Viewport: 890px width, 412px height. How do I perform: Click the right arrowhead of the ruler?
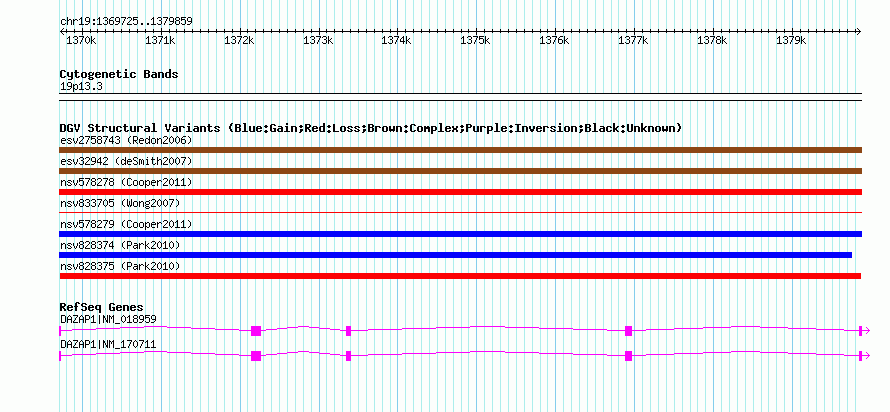pyautogui.click(x=859, y=31)
